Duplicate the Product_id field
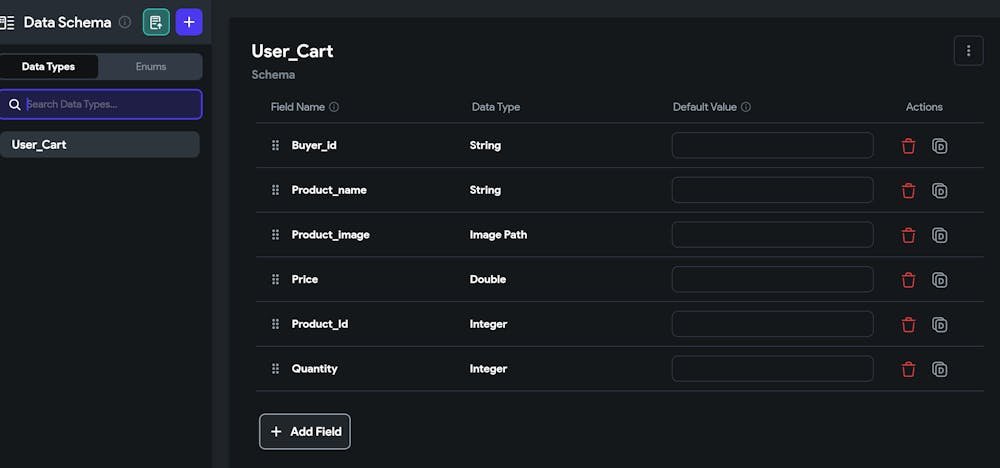The height and width of the screenshot is (468, 1000). [940, 324]
